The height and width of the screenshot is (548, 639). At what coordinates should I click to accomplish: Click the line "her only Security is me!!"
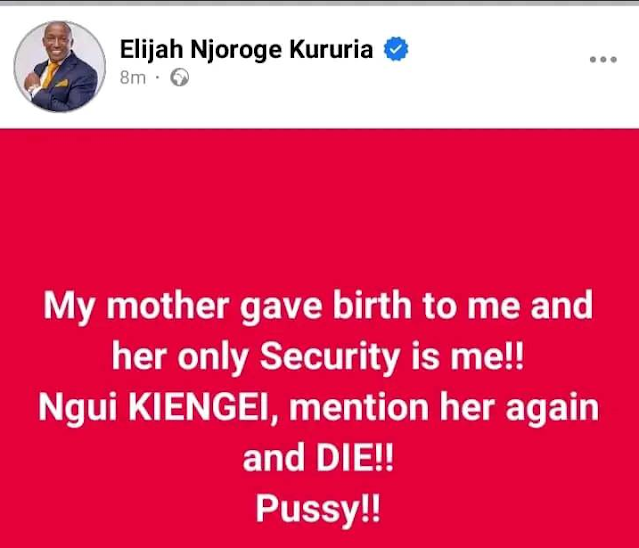318,357
